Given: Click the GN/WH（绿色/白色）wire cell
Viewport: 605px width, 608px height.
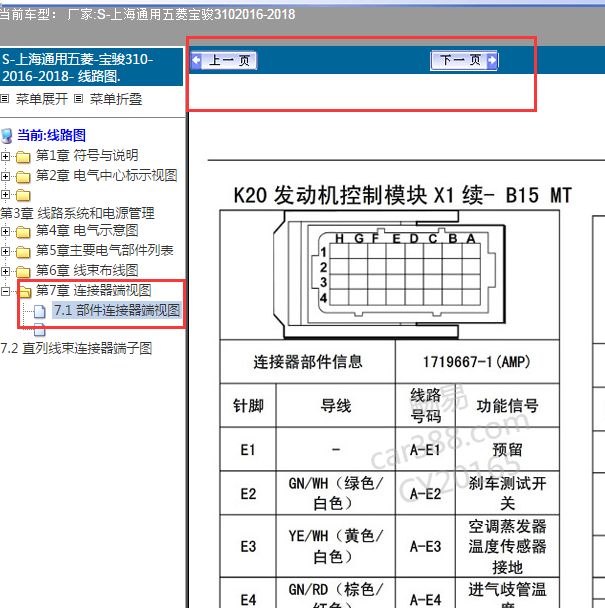Looking at the screenshot, I should pyautogui.click(x=336, y=494).
